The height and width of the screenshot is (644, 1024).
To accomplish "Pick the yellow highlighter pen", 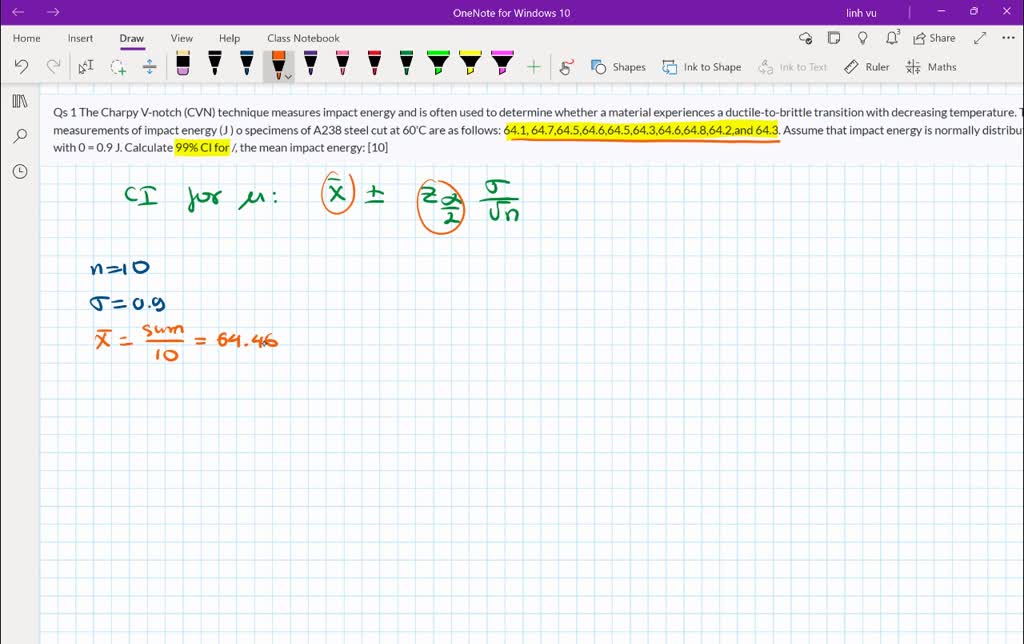I will coord(470,65).
